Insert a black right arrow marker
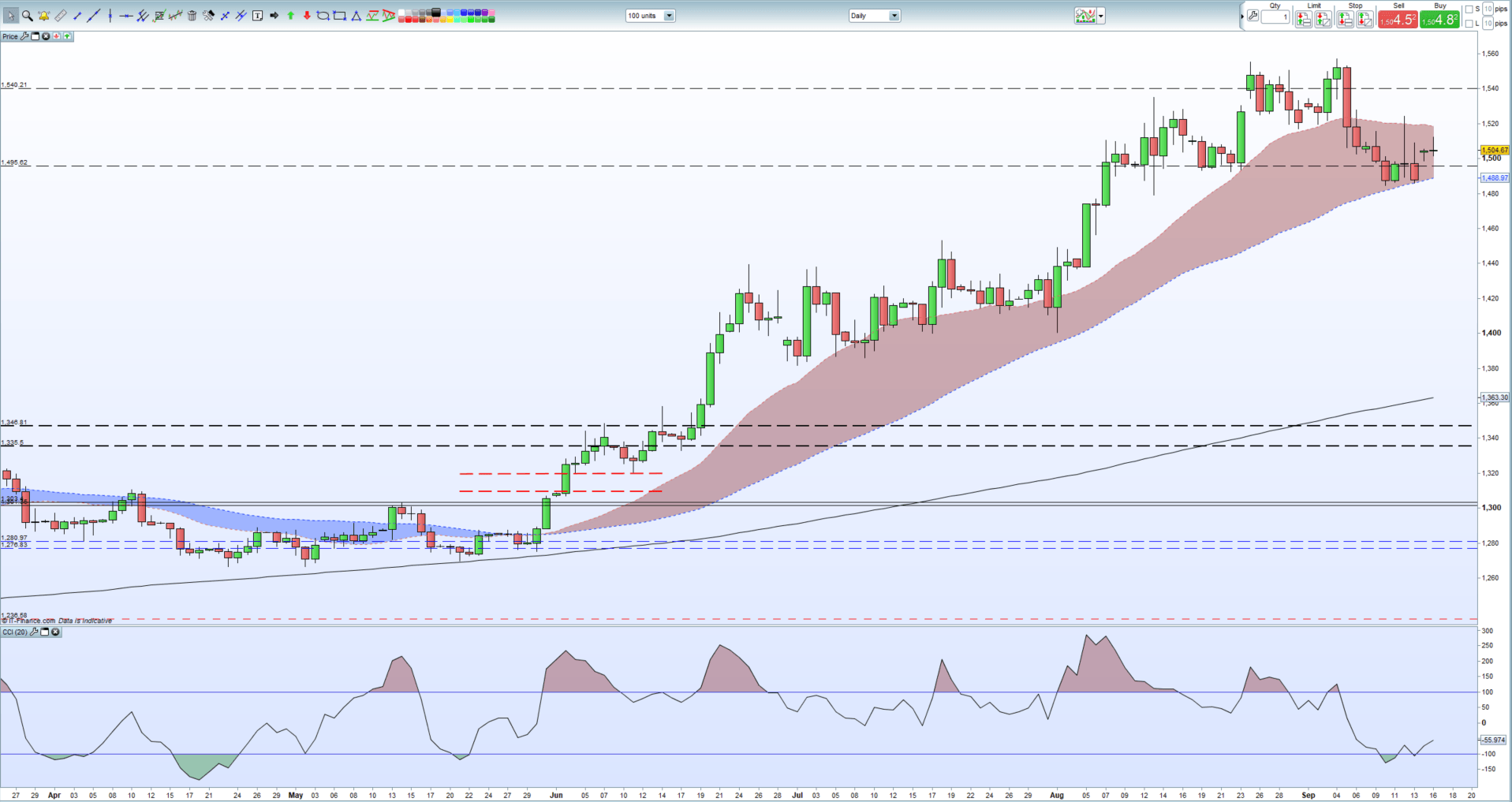 pos(274,16)
